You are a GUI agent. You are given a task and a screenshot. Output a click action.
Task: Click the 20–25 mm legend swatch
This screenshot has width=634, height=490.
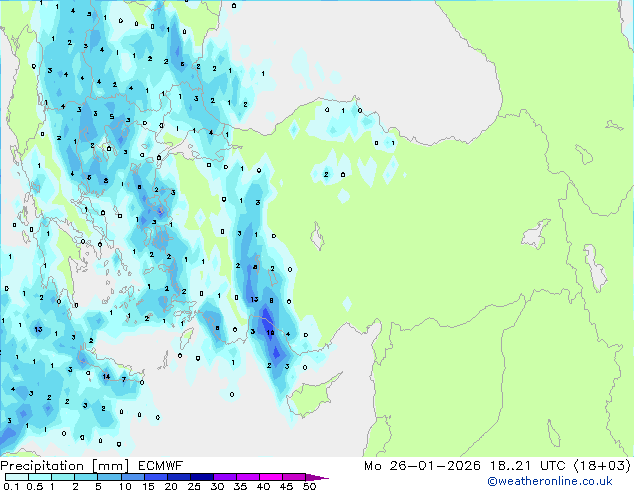click(178, 477)
